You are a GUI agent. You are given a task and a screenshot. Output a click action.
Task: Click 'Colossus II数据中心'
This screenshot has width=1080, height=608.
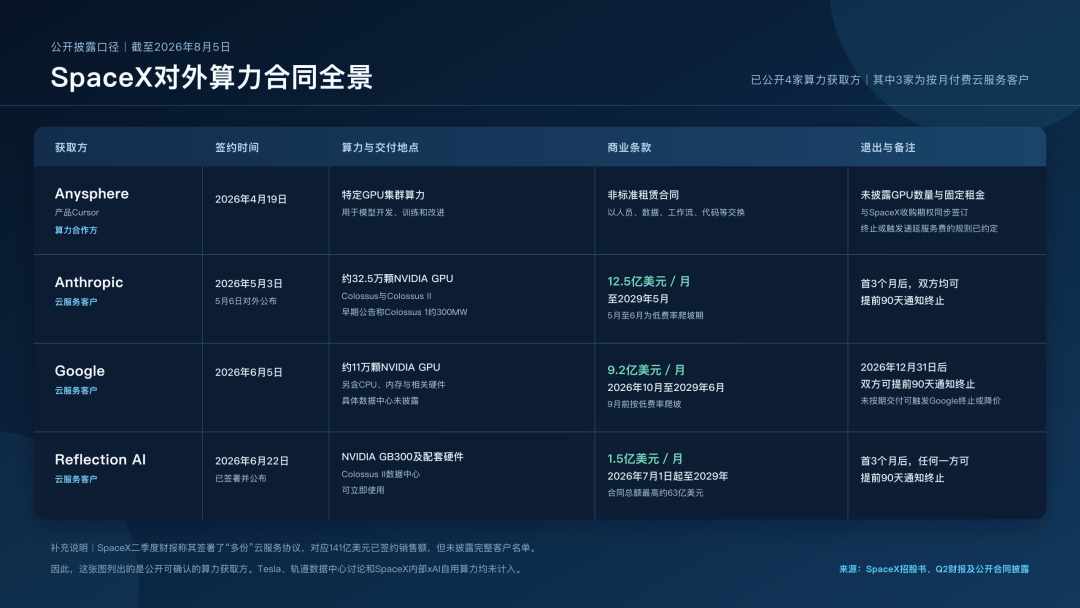point(380,474)
